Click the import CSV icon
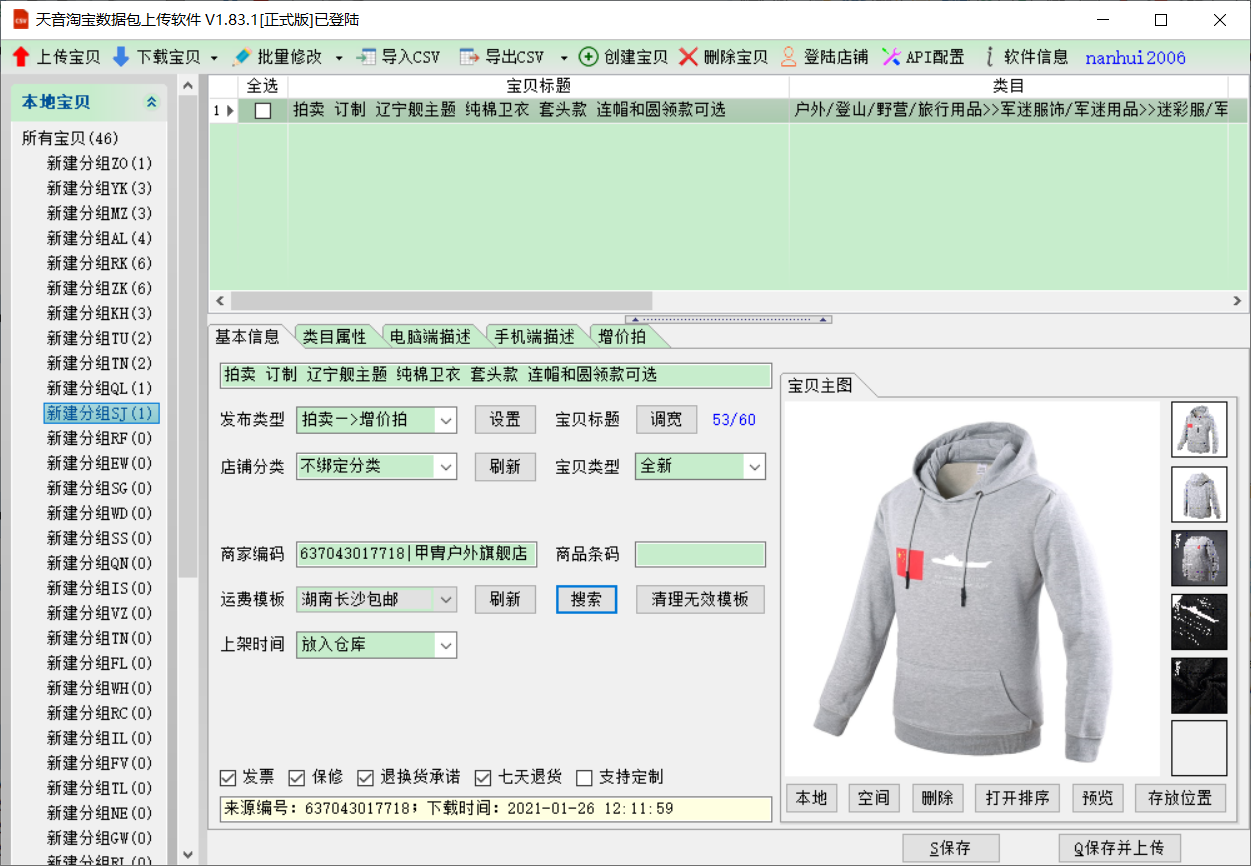Image resolution: width=1251 pixels, height=866 pixels. click(x=367, y=57)
